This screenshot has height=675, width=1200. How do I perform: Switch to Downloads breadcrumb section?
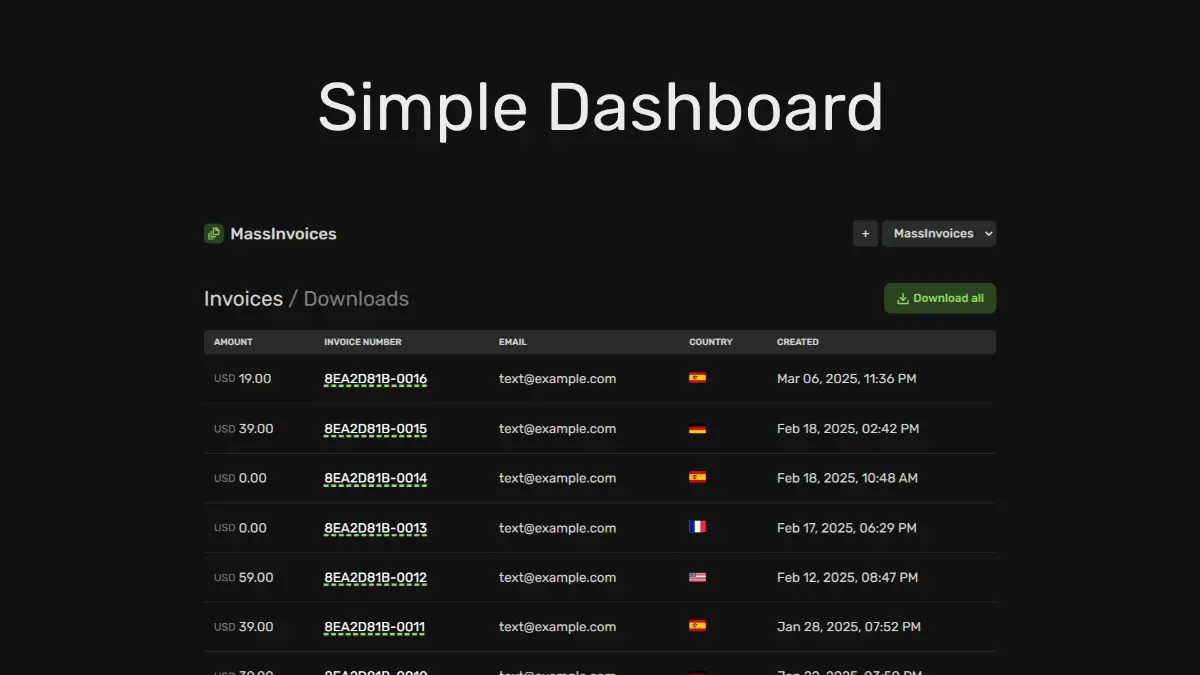tap(356, 299)
